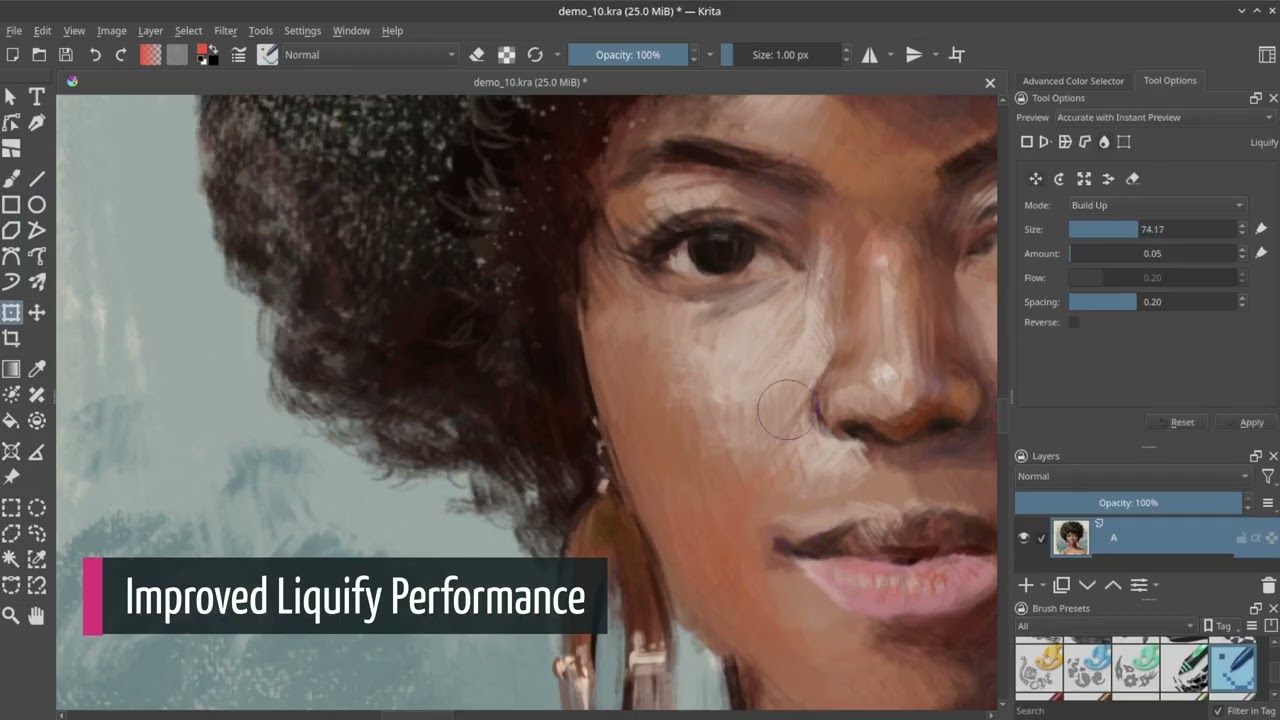Viewport: 1280px width, 720px height.
Task: Select the Crop tool in the toolbox
Action: [11, 339]
